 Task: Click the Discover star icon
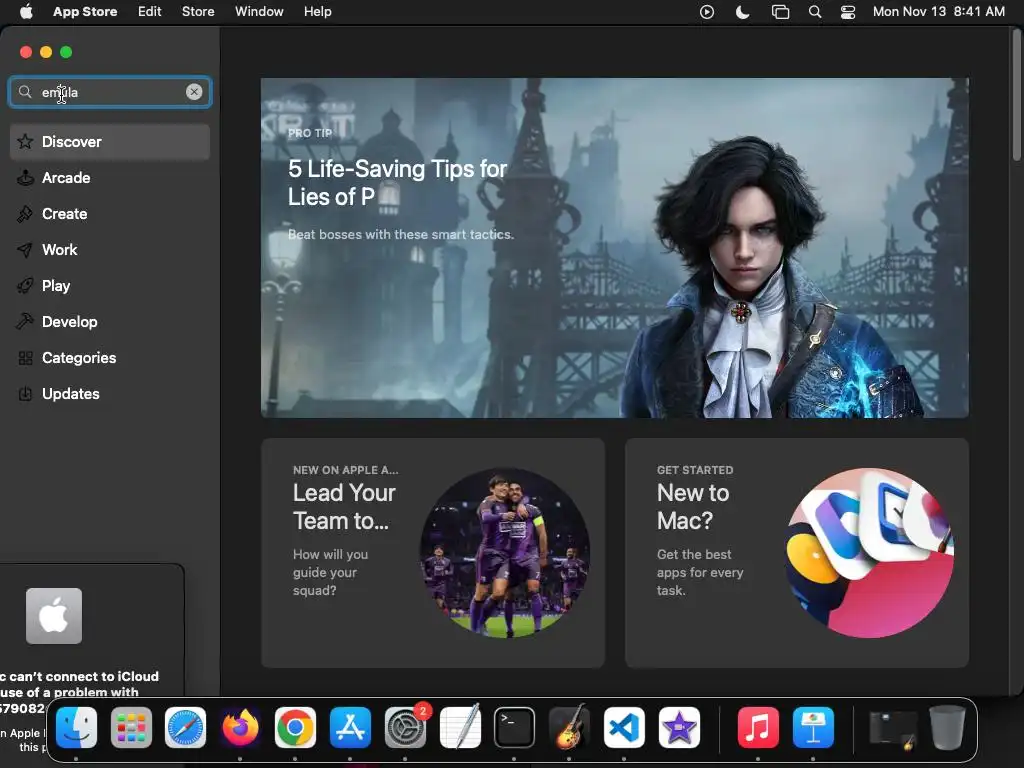[25, 141]
